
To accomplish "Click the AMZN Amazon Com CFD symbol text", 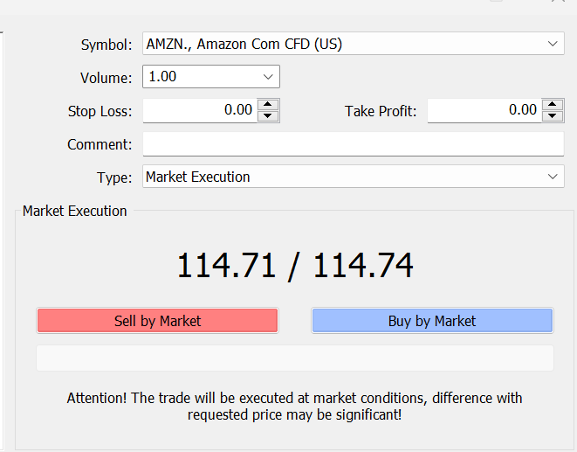I will (244, 44).
